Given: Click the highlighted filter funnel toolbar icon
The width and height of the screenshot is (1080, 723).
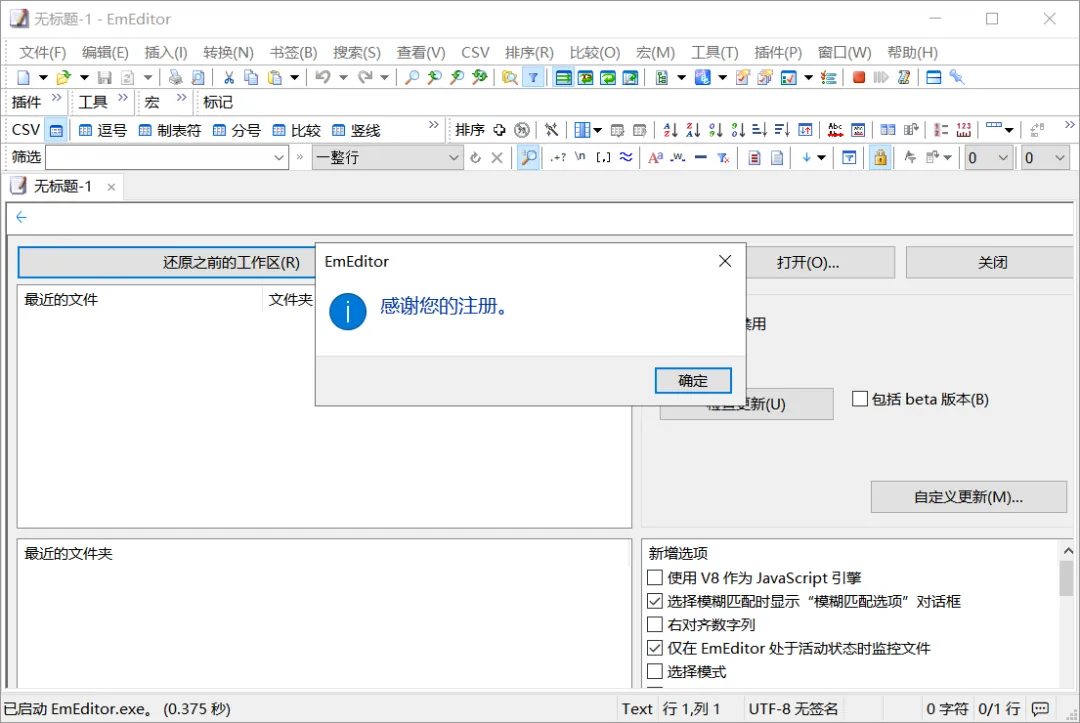Looking at the screenshot, I should [533, 77].
